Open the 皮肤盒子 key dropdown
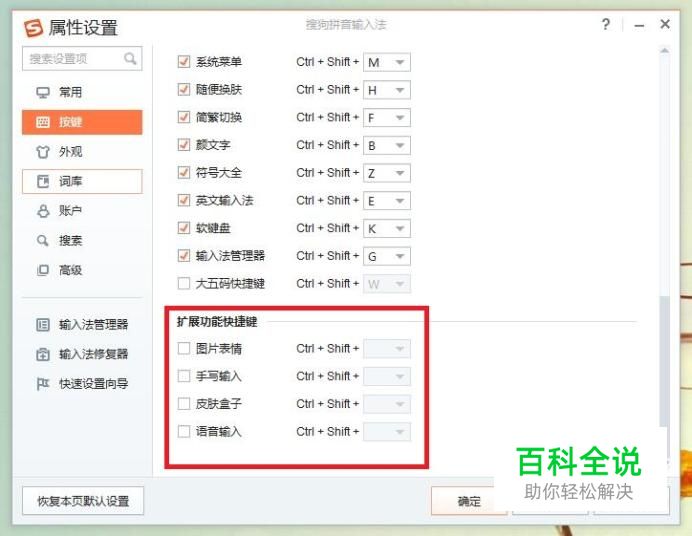692x536 pixels. pos(387,404)
